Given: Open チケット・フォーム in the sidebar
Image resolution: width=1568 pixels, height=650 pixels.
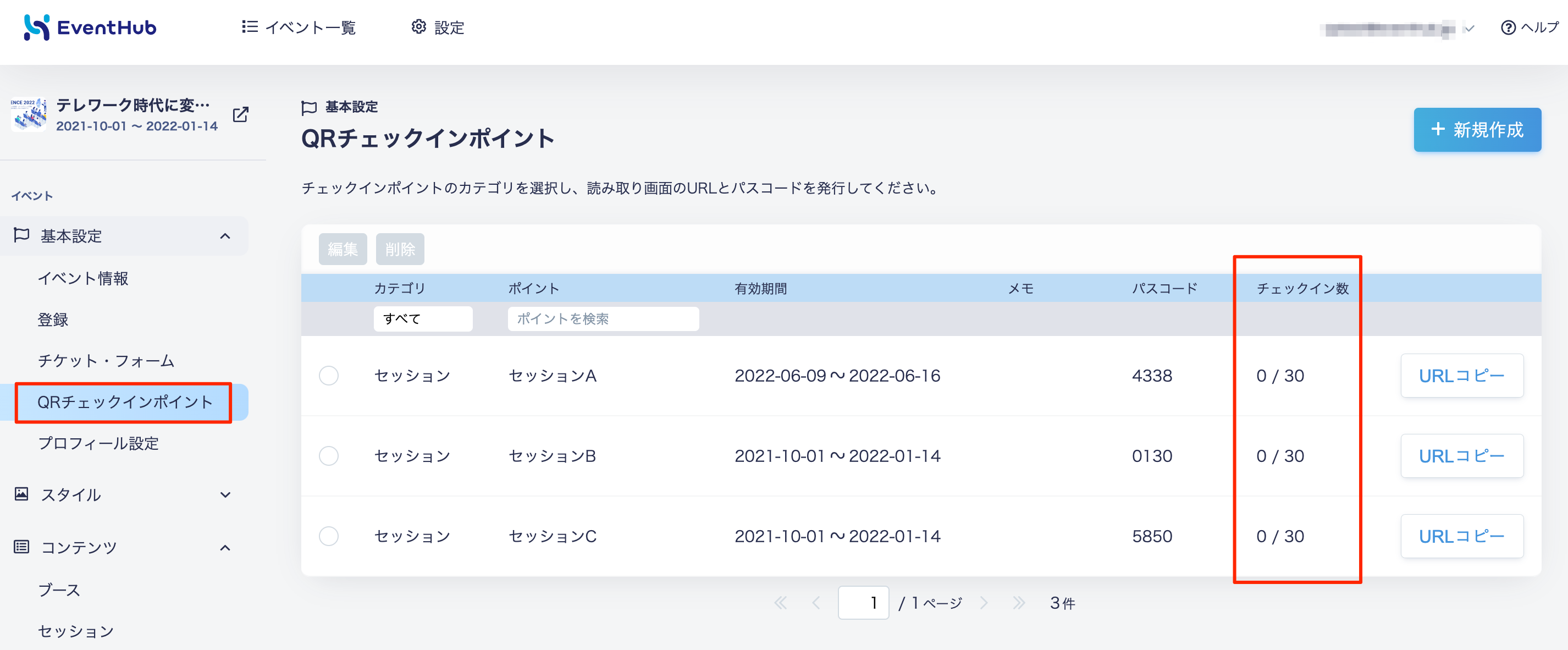Looking at the screenshot, I should [106, 361].
